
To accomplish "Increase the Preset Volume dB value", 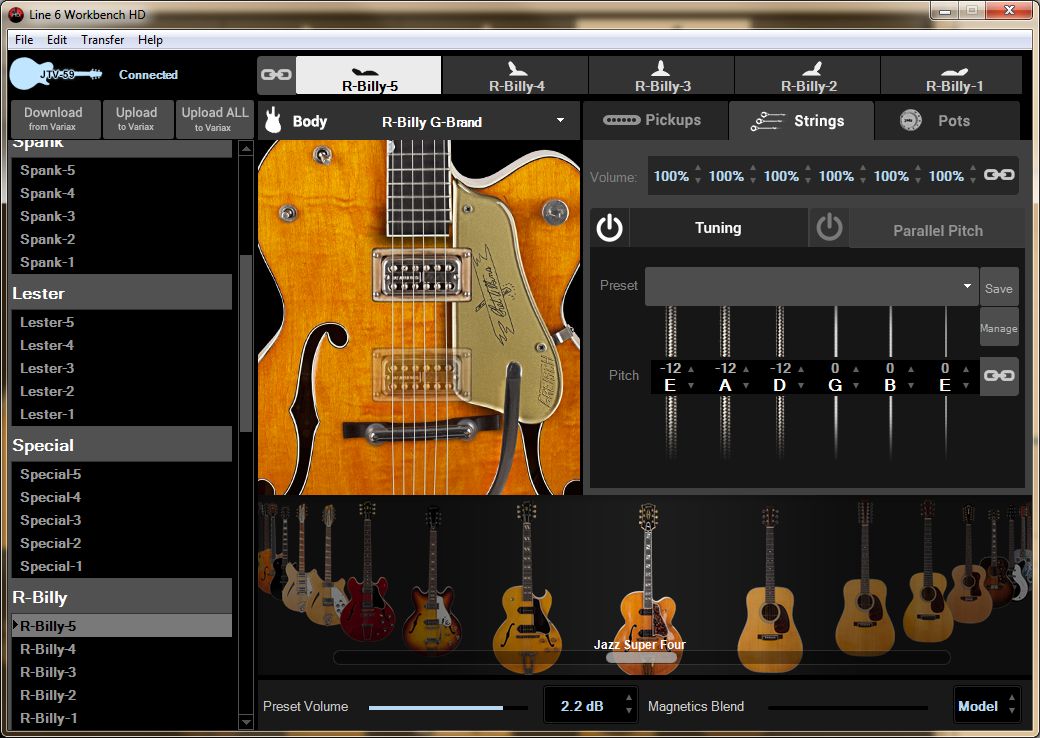I will [629, 700].
